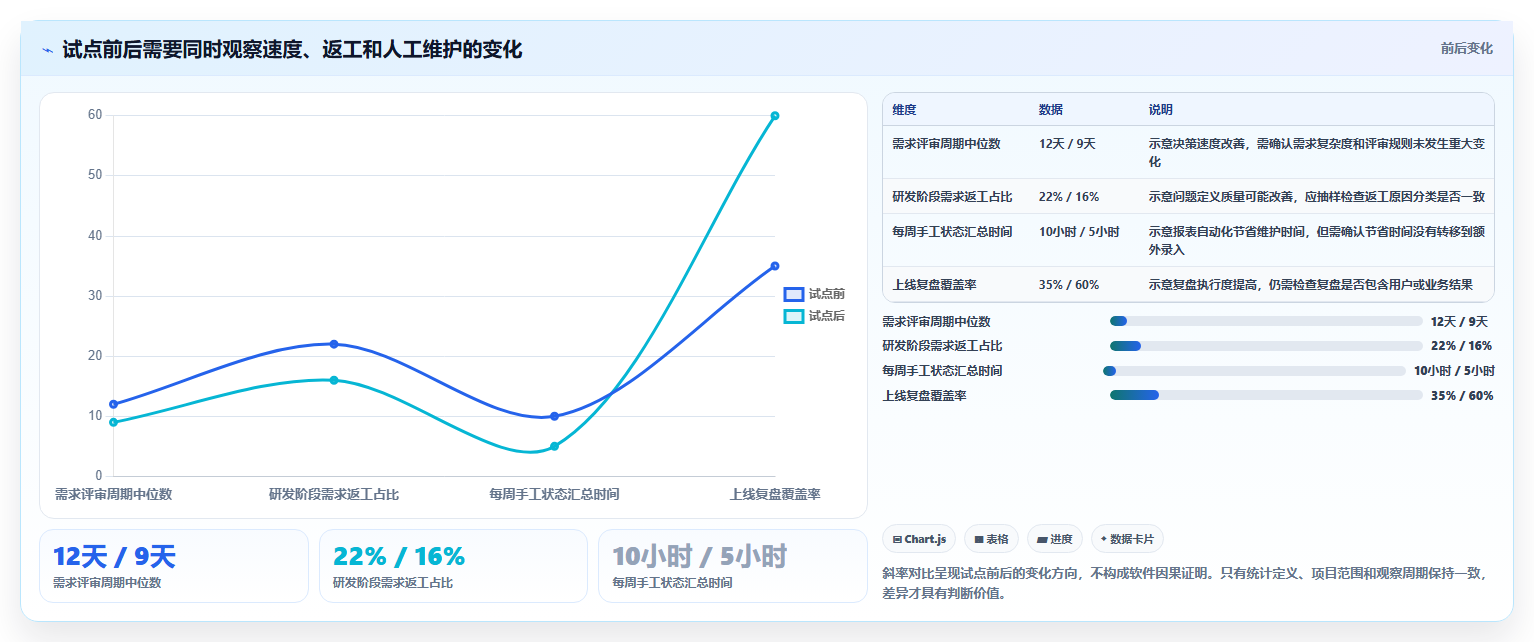Click the 12天 / 9天 value beside the progress bar
This screenshot has width=1534, height=642.
click(1460, 321)
